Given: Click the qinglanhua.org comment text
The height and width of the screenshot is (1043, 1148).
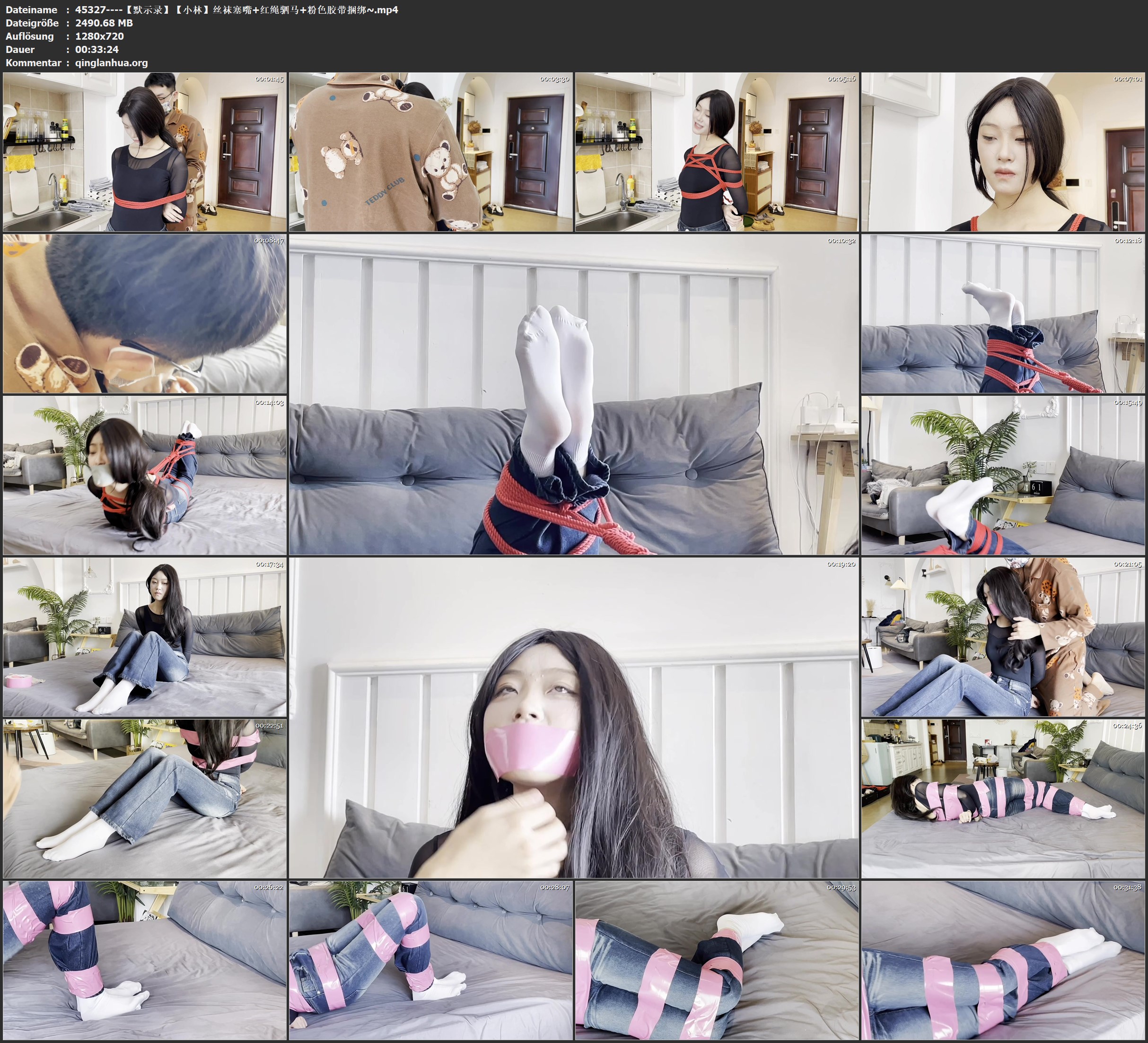Looking at the screenshot, I should (111, 62).
